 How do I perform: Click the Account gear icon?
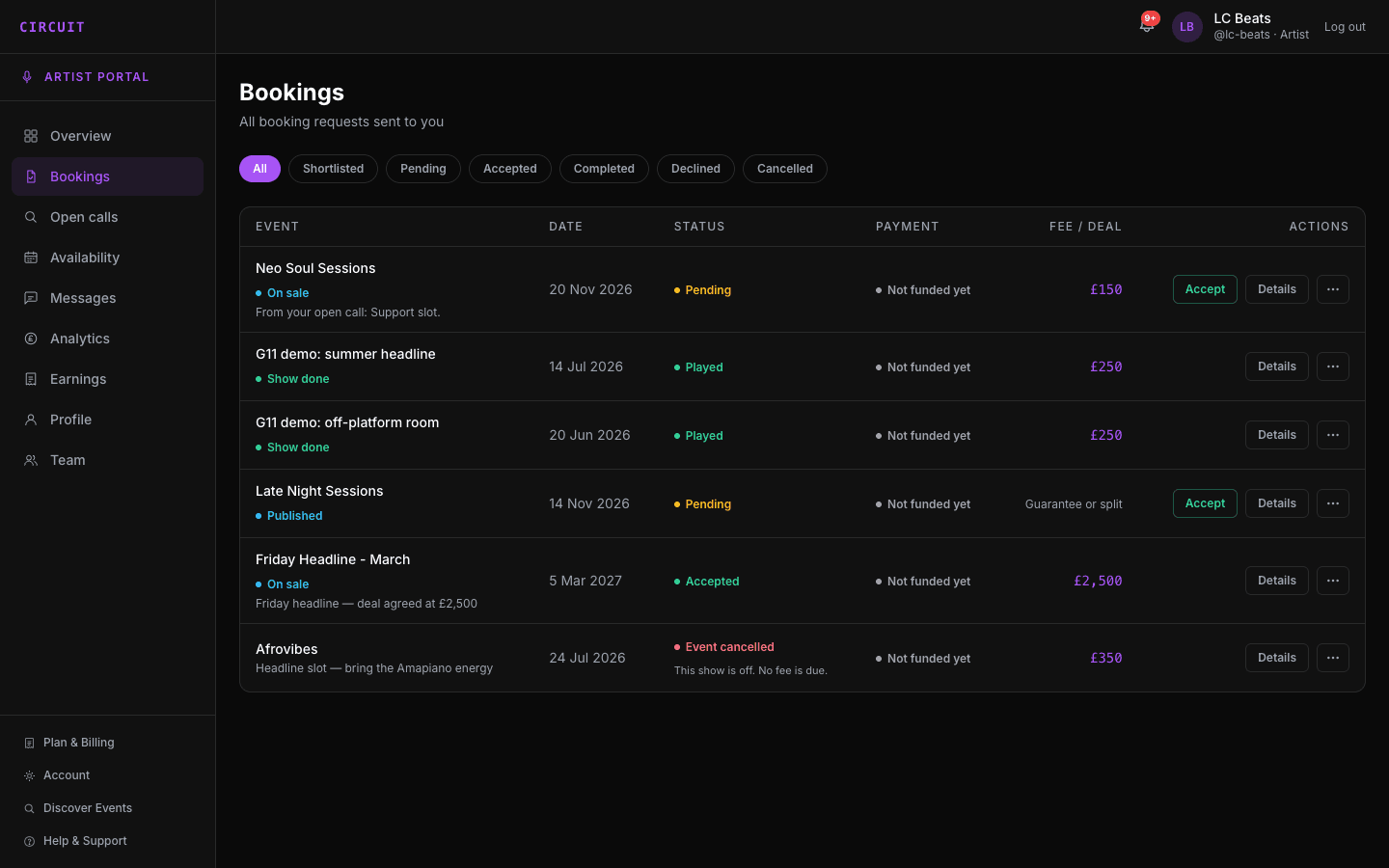tap(29, 775)
